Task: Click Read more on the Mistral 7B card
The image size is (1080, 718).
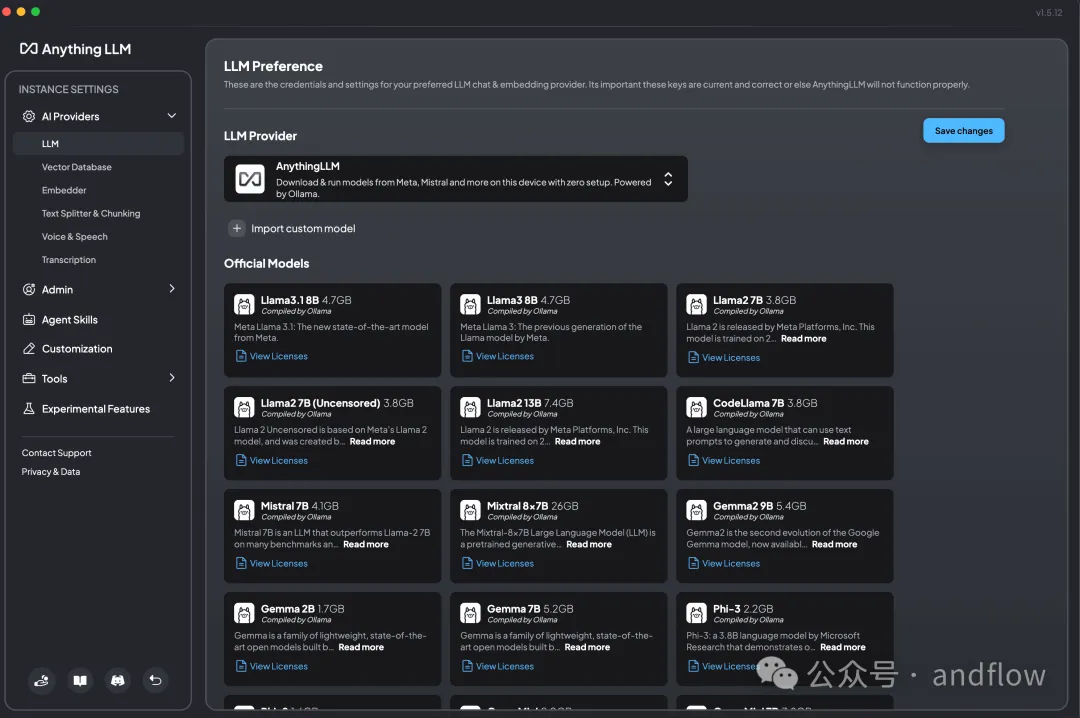Action: [x=366, y=544]
